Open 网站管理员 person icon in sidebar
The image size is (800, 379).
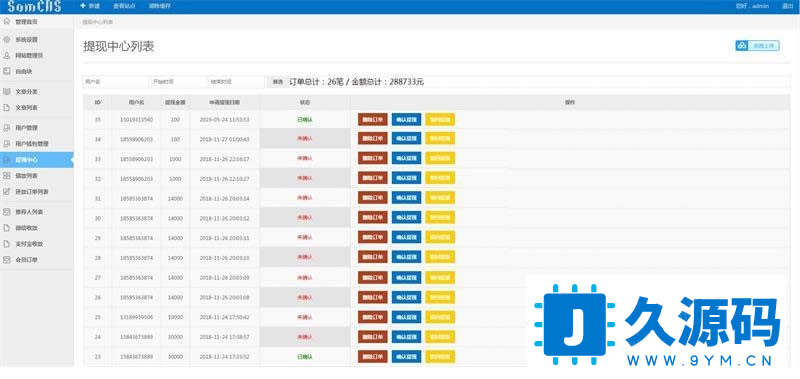(x=7, y=55)
